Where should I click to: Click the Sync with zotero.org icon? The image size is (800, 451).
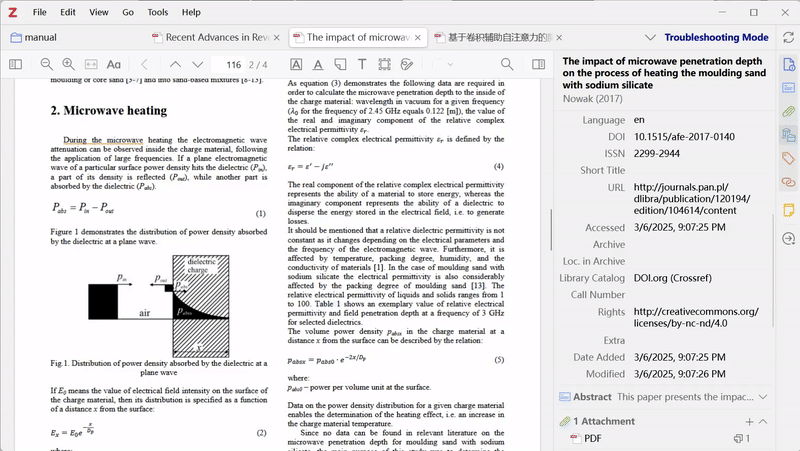coord(788,37)
